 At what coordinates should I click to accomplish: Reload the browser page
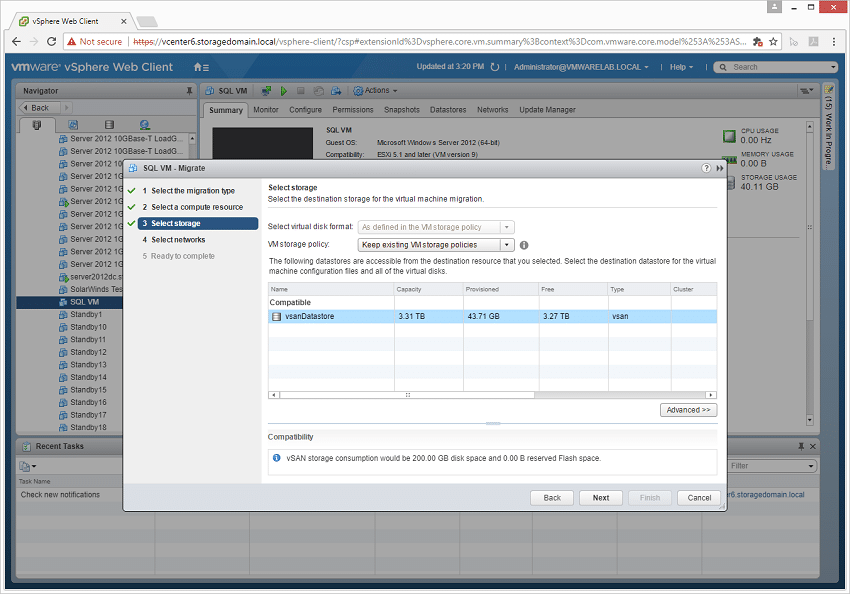point(51,42)
